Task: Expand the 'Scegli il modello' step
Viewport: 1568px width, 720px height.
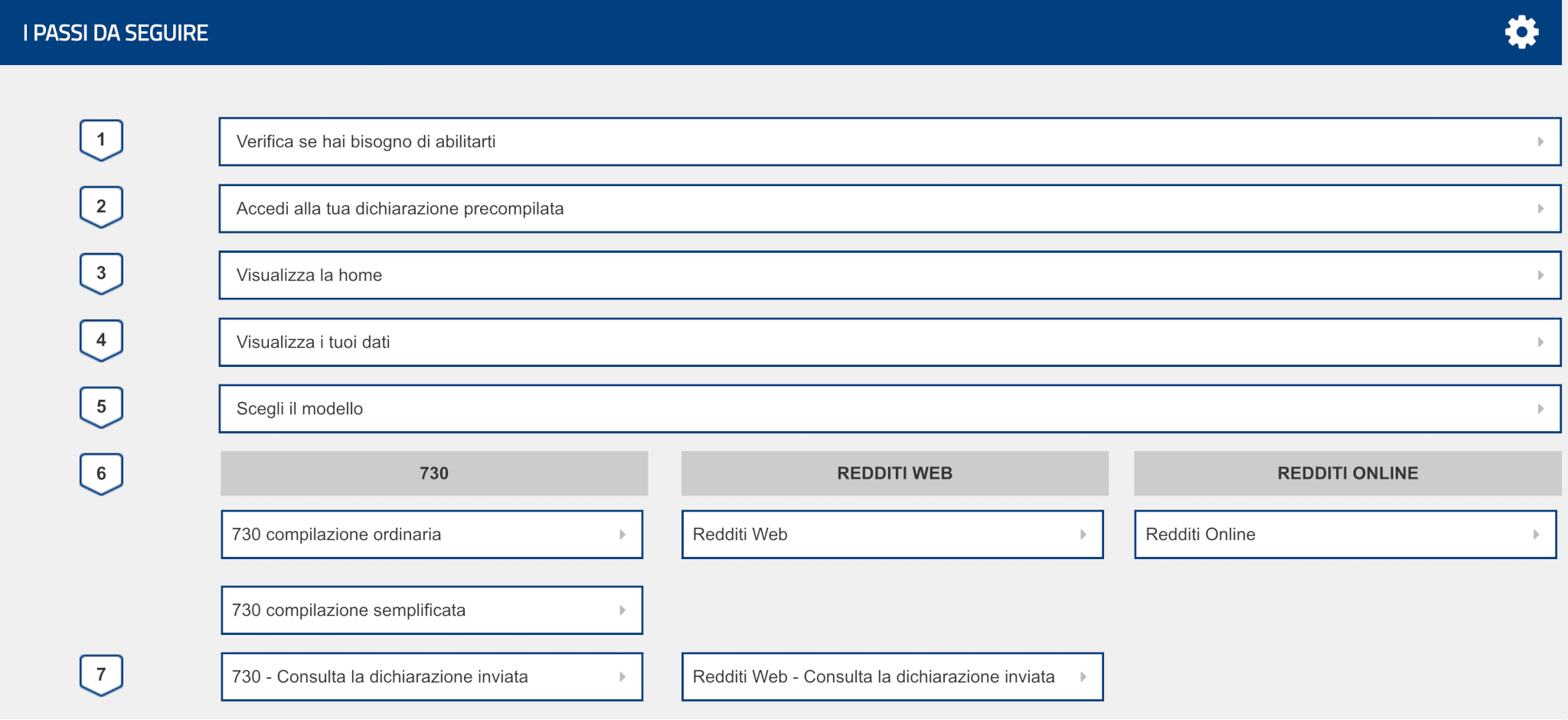Action: [890, 409]
